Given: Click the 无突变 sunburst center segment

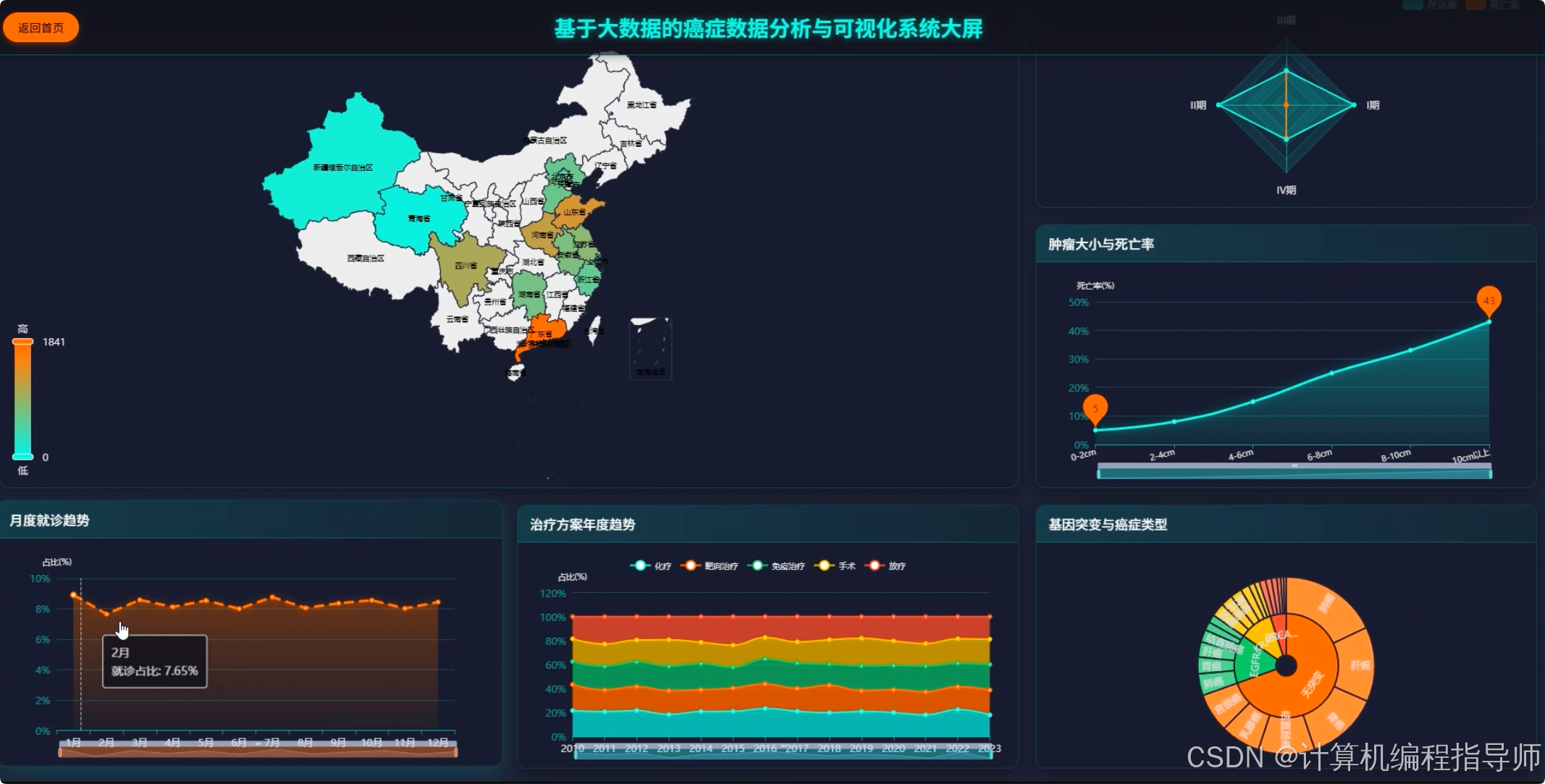Looking at the screenshot, I should [x=1312, y=682].
